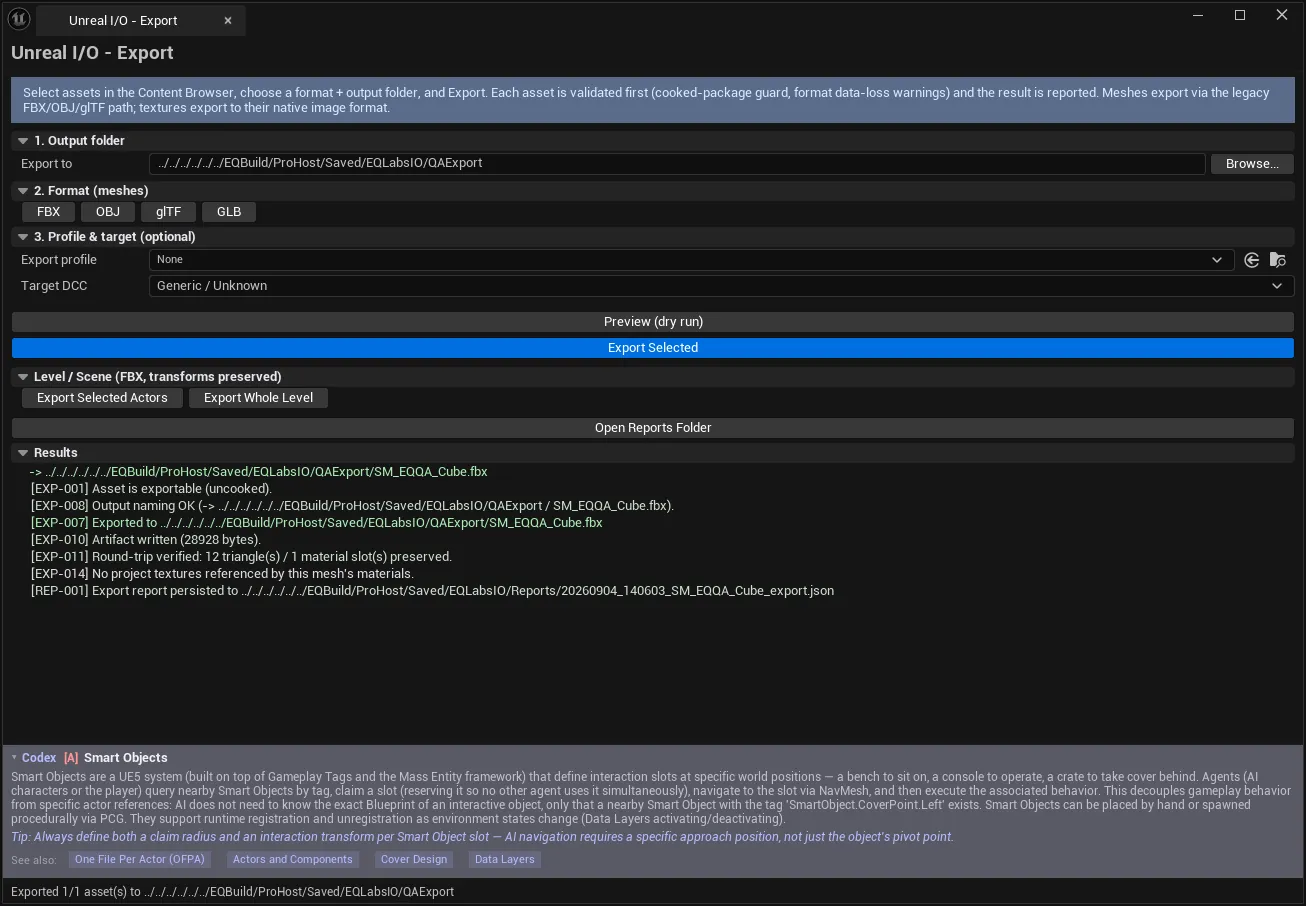The height and width of the screenshot is (906, 1306).
Task: Select the GLB mesh format
Action: (x=229, y=212)
